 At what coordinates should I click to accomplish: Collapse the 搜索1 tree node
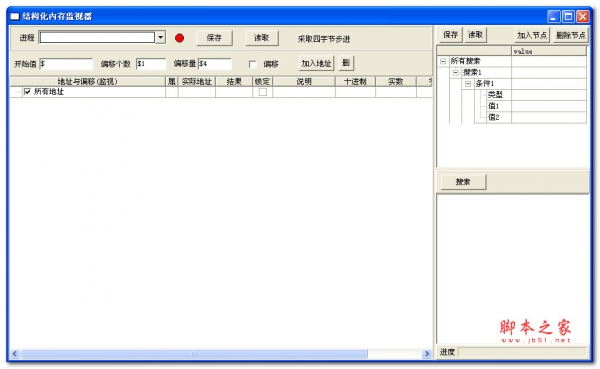point(455,72)
